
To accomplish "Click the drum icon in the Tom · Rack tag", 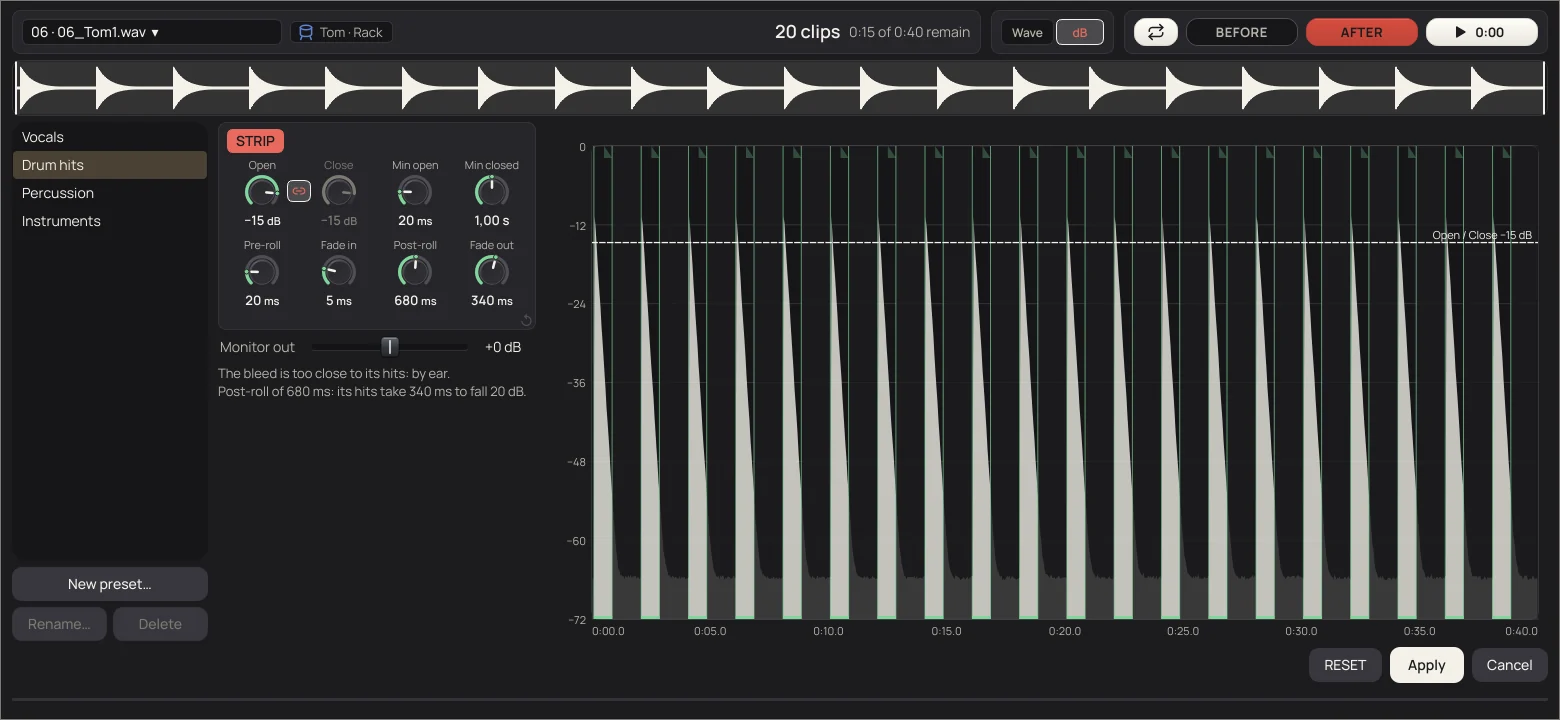I will tap(306, 32).
